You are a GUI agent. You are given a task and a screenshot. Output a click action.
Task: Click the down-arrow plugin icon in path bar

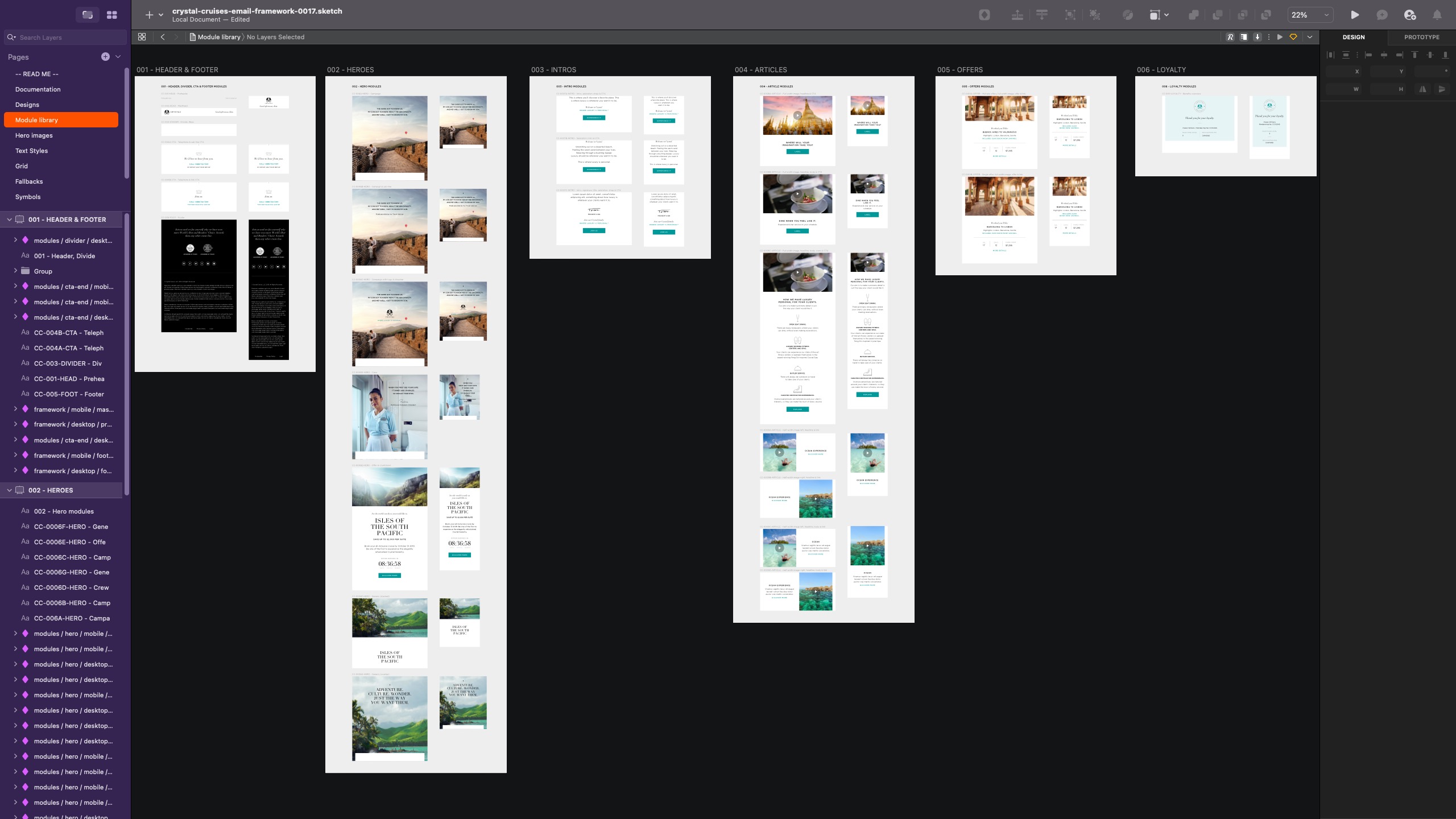click(x=1258, y=37)
